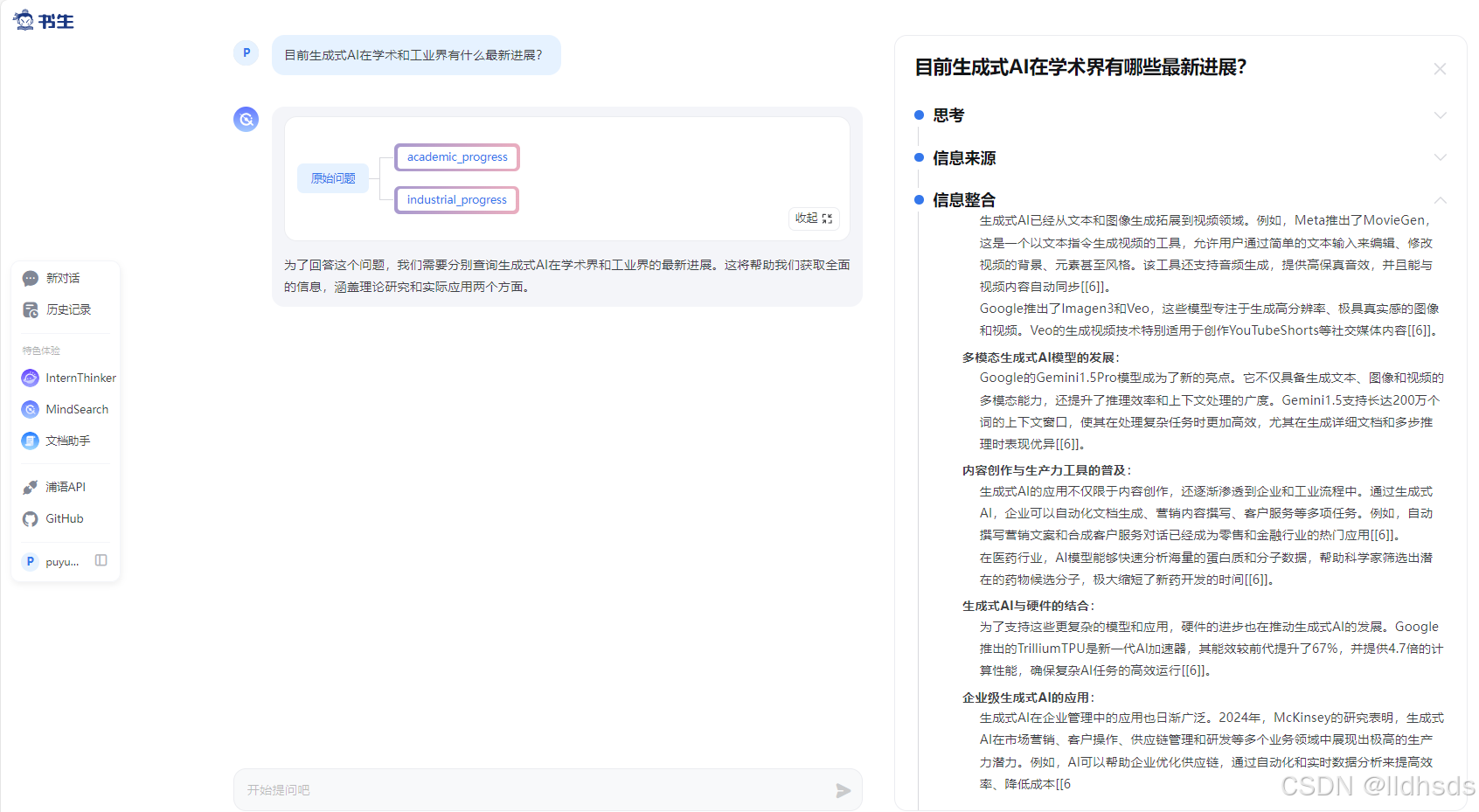The width and height of the screenshot is (1479, 812).
Task: Click the 信息整合 step heading
Action: coord(964,200)
